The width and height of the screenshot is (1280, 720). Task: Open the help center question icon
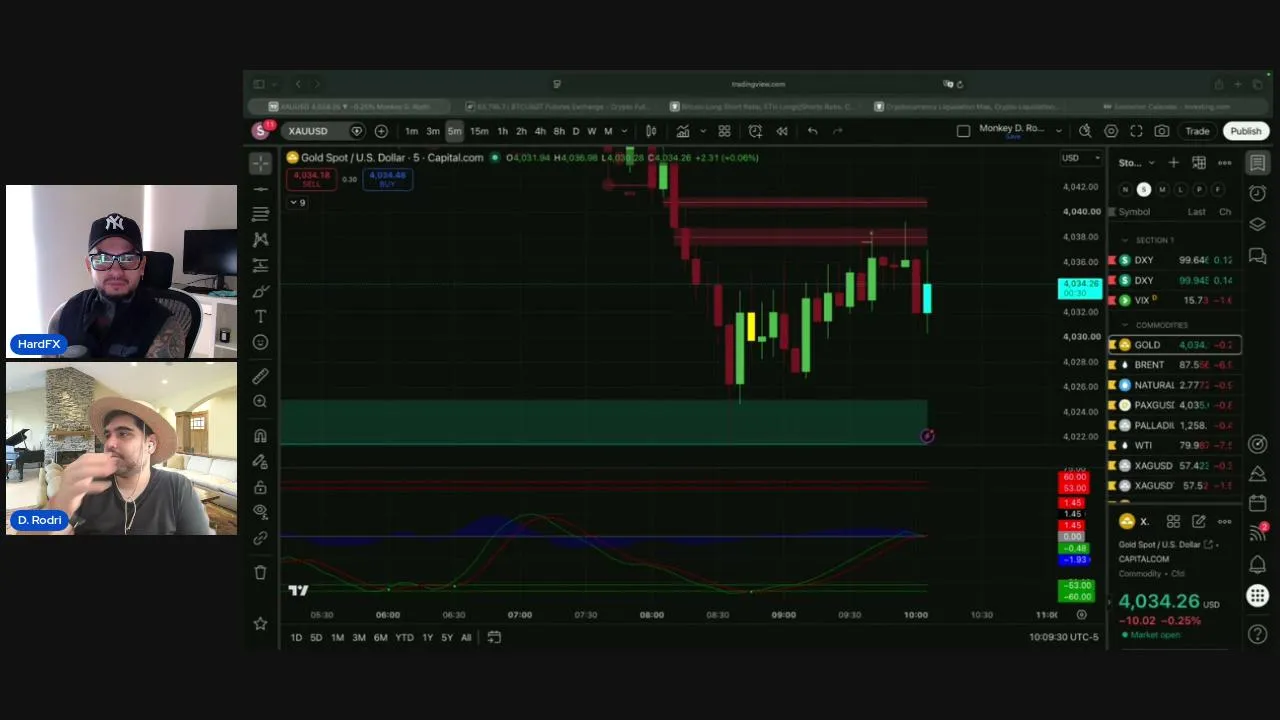[1258, 634]
